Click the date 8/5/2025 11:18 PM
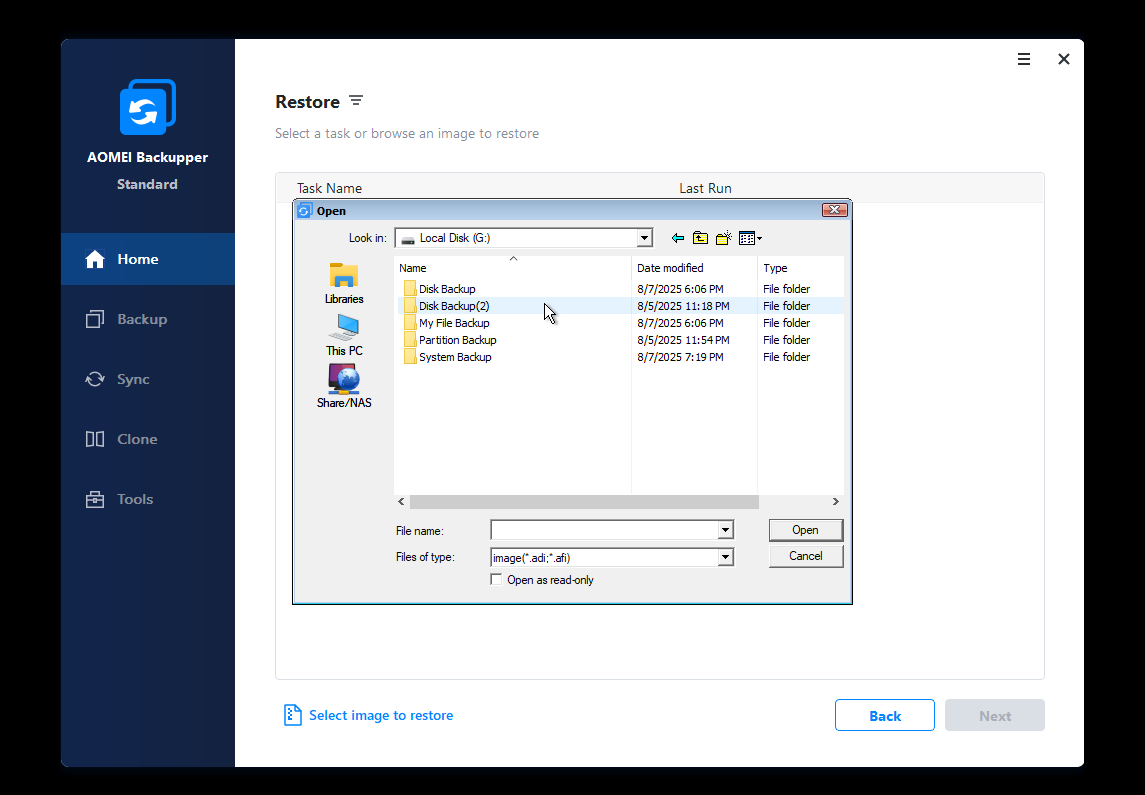The width and height of the screenshot is (1145, 795). click(683, 306)
